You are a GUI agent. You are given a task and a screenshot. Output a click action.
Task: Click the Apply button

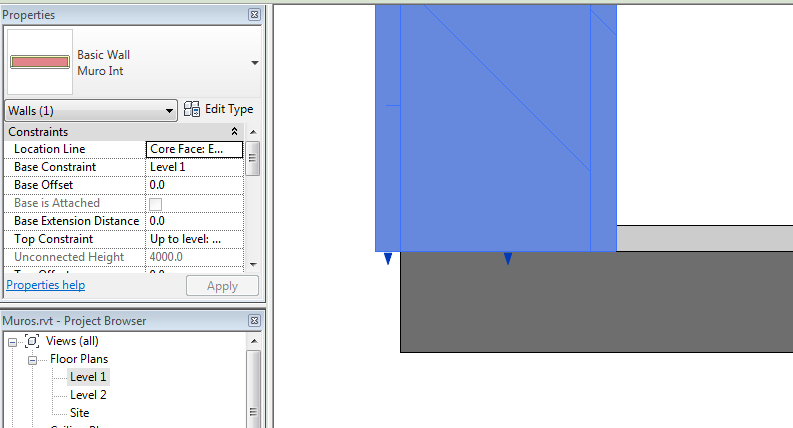[x=223, y=286]
